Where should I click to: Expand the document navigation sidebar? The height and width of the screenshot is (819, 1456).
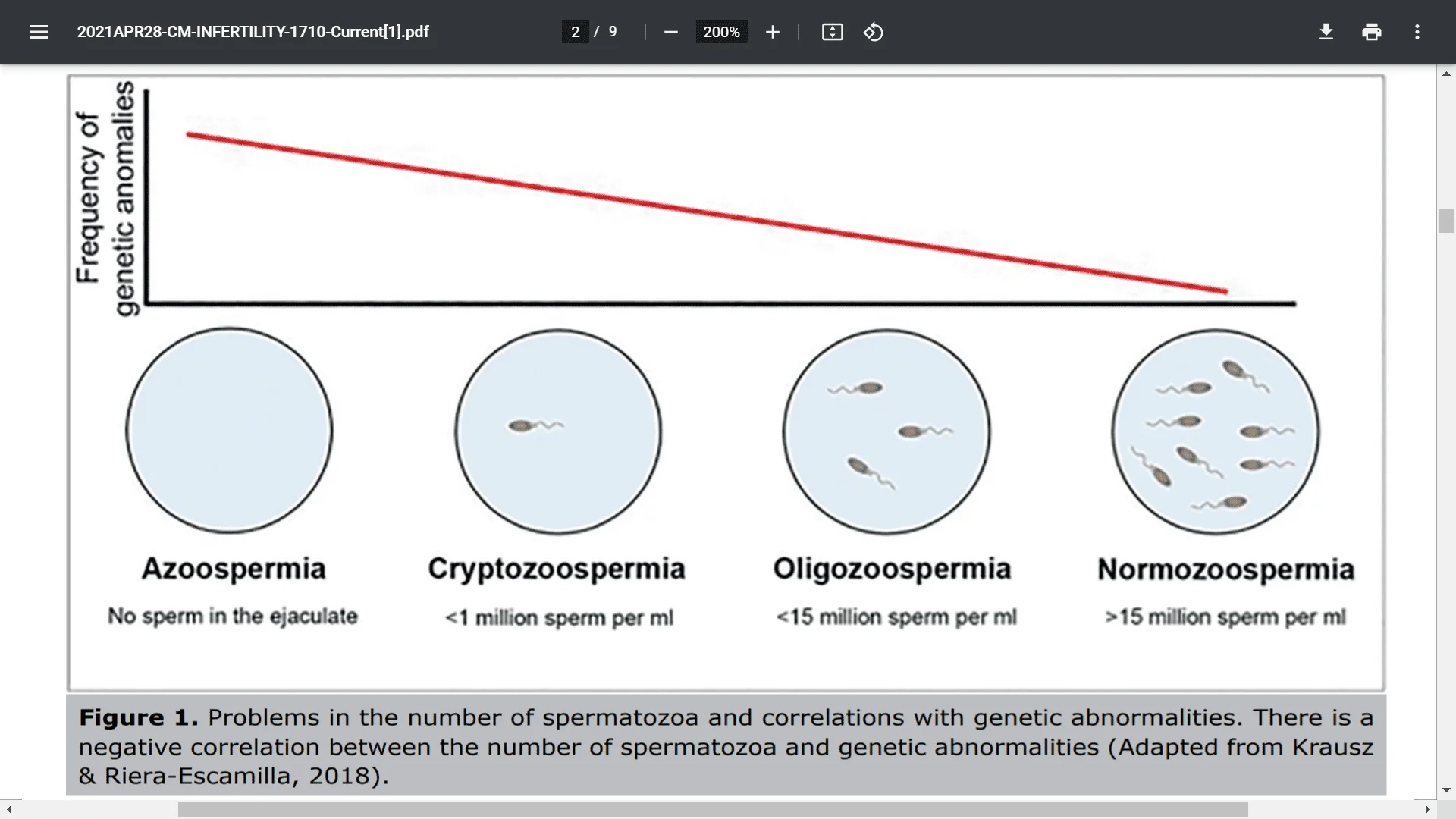click(38, 31)
